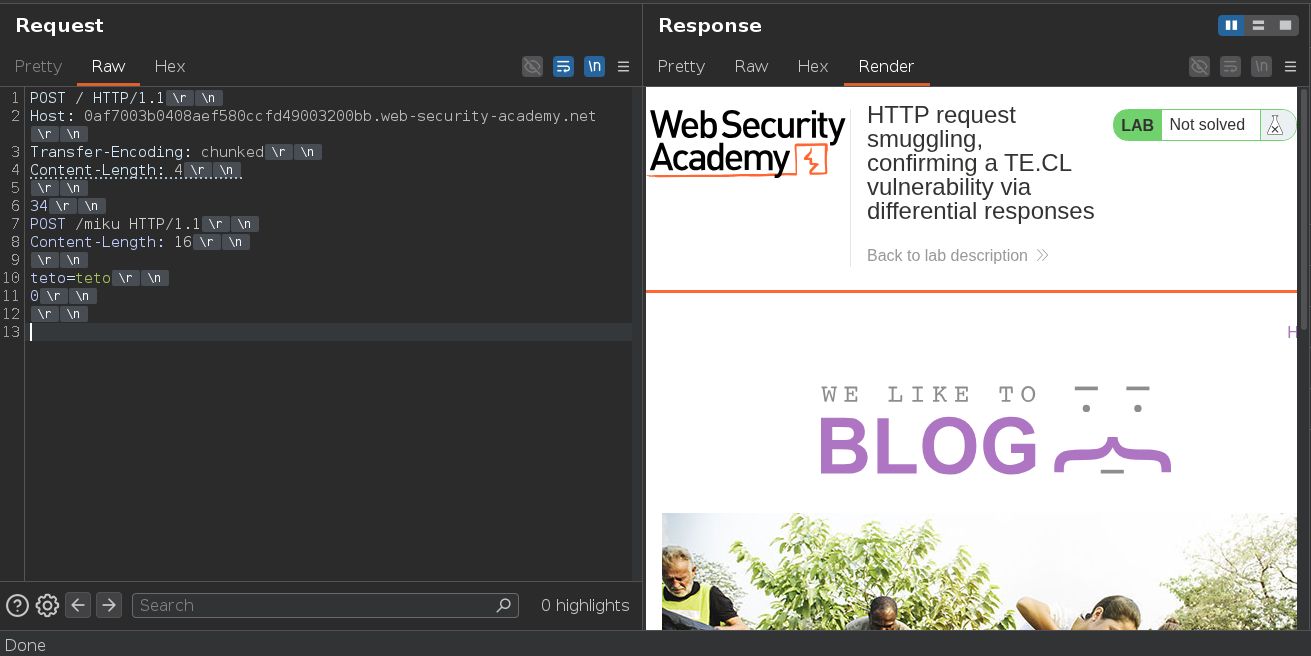Click the lab title heading text

pyautogui.click(x=980, y=163)
